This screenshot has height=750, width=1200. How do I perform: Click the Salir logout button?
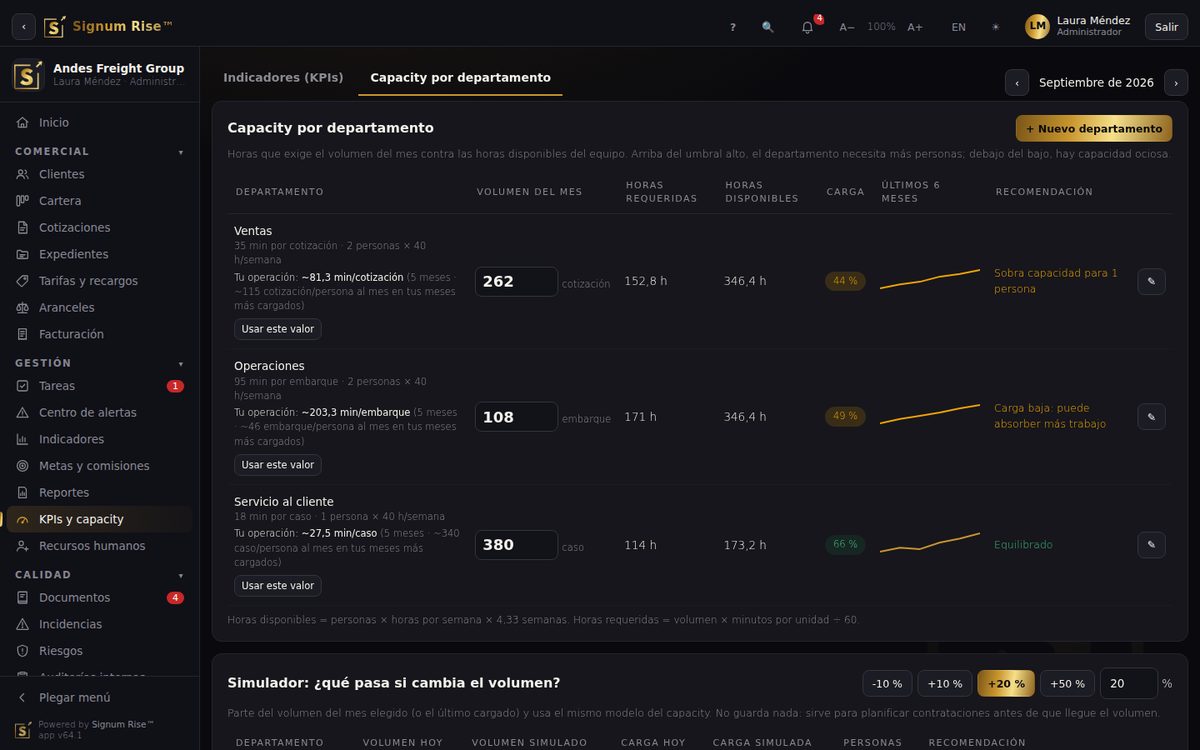1166,27
